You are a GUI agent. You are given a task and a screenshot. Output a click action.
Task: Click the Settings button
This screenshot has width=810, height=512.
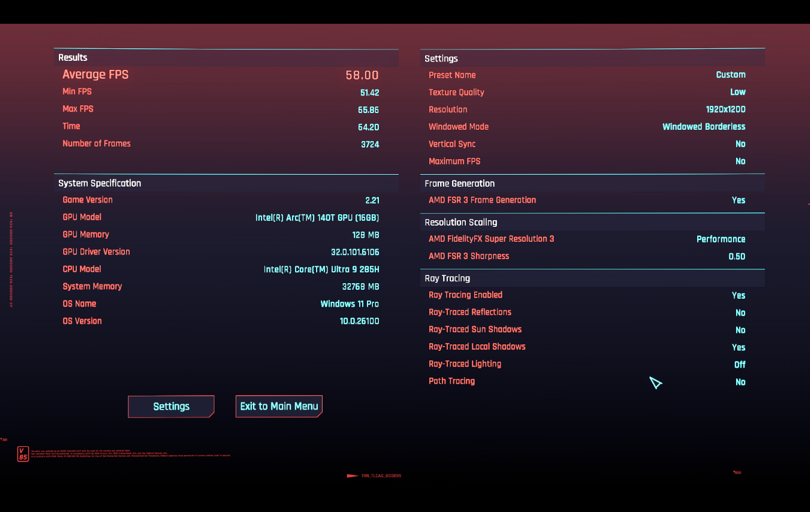pos(171,406)
